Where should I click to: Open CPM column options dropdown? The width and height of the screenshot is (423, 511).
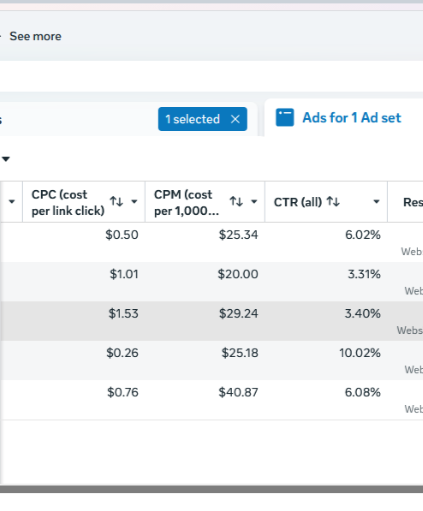[254, 201]
